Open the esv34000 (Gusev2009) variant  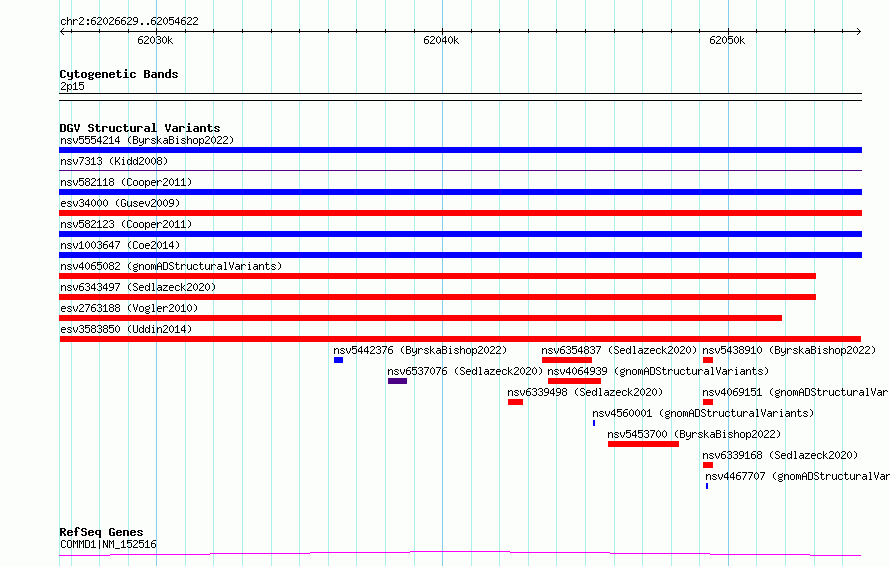pos(120,203)
